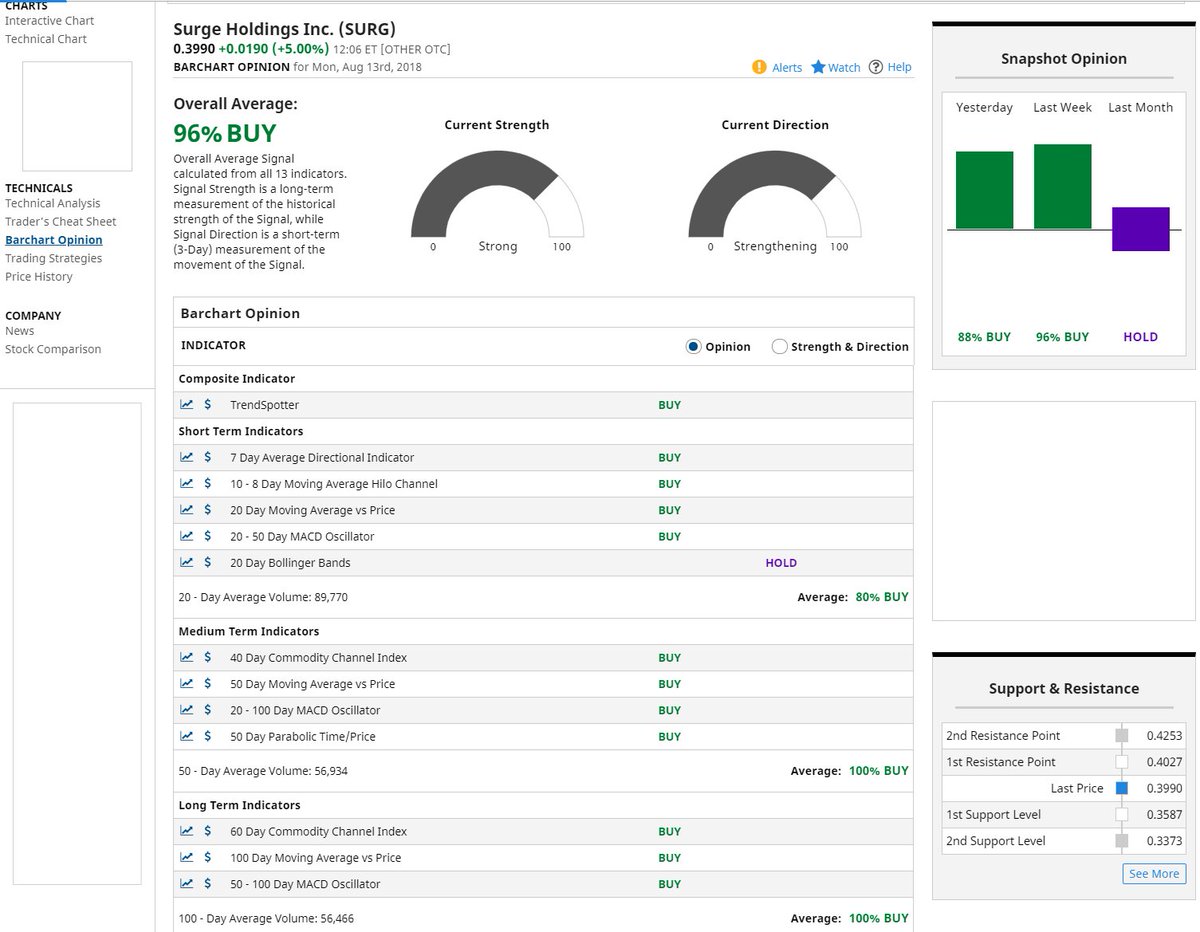
Task: Click dollar icon for 100 Day Moving Average vs Price
Action: tap(208, 857)
